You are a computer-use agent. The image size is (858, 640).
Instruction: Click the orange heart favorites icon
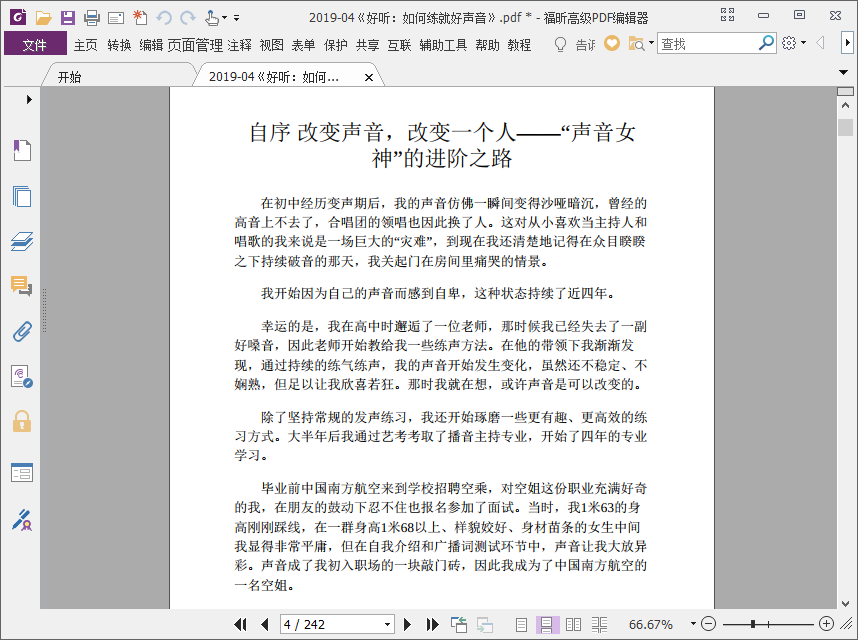612,43
